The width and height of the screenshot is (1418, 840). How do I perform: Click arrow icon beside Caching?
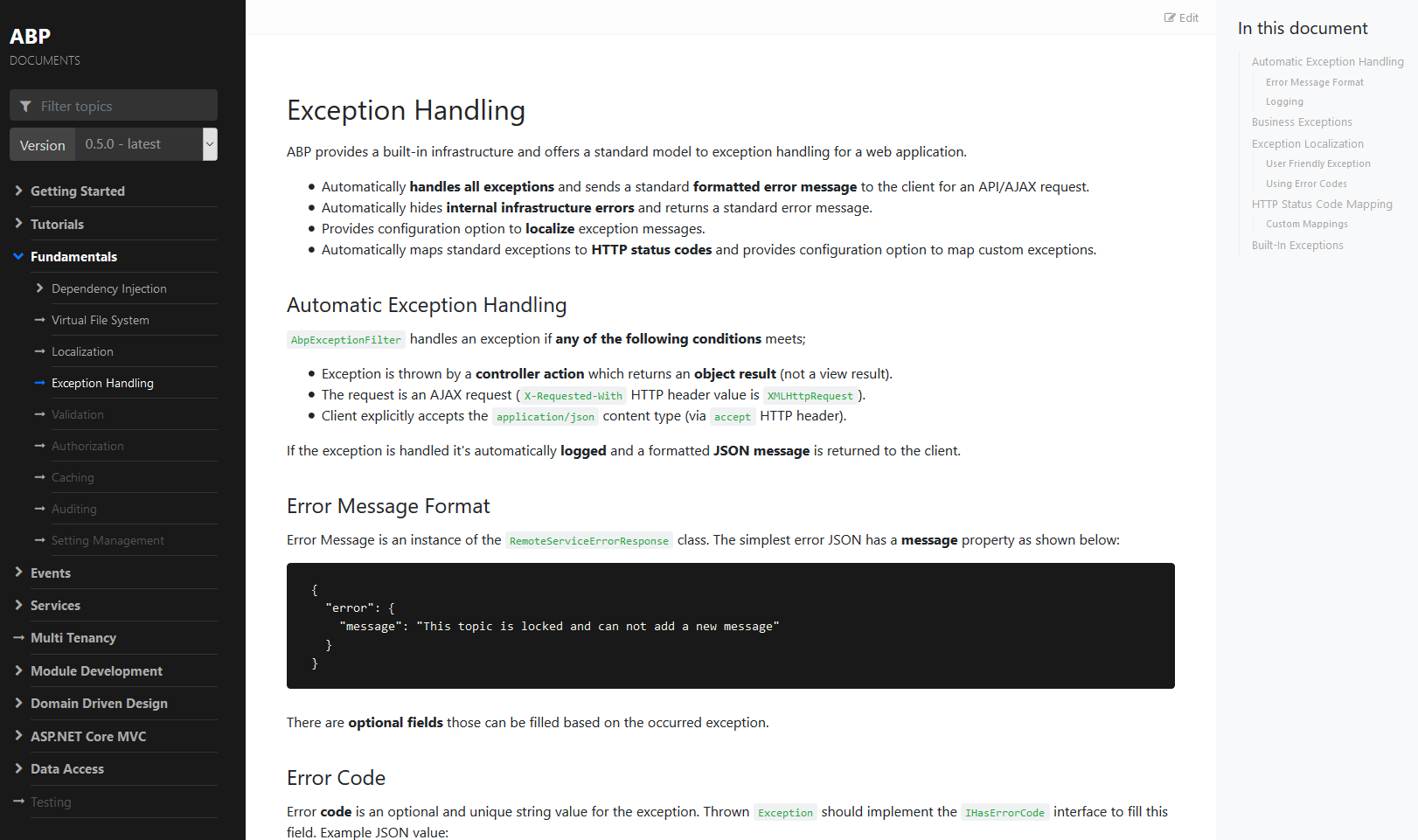[39, 477]
